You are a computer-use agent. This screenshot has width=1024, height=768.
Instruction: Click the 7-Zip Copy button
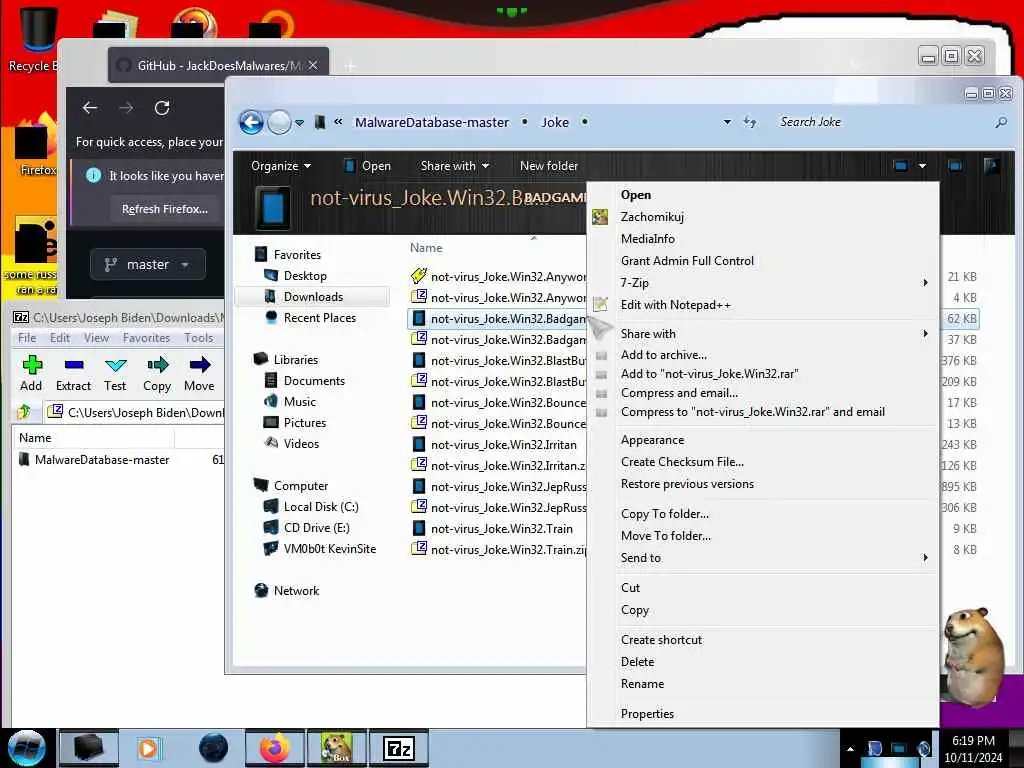(157, 374)
